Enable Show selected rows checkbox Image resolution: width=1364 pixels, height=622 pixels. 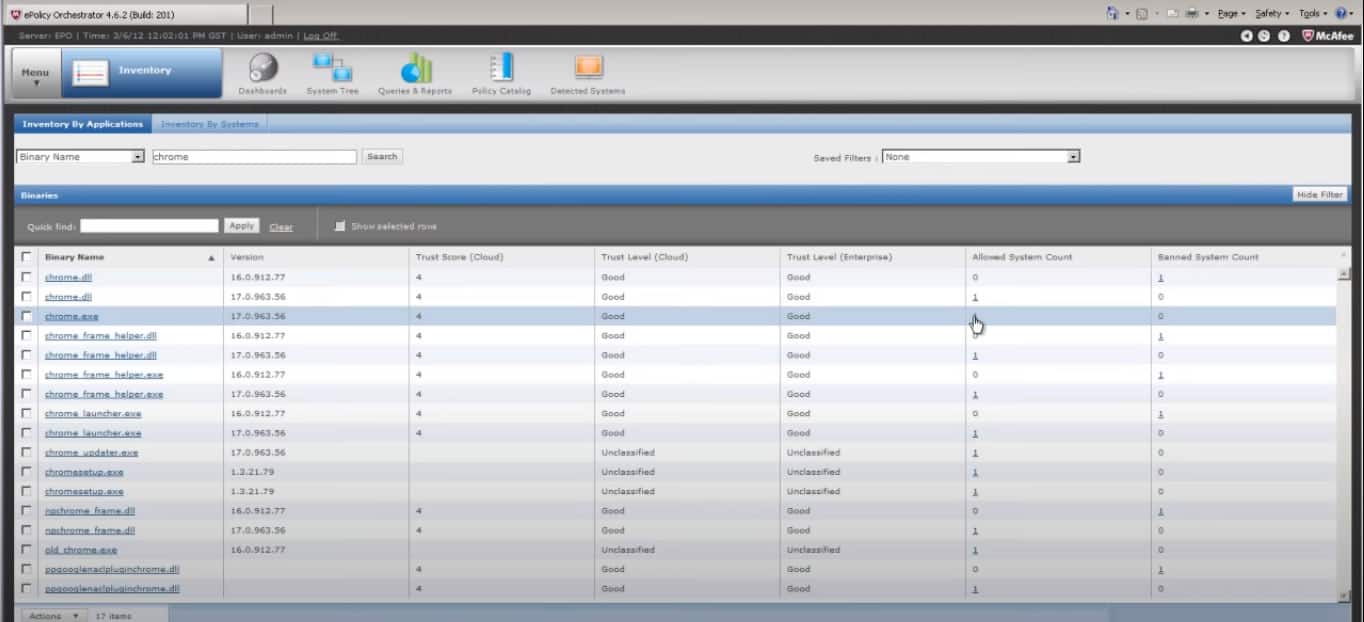point(340,226)
